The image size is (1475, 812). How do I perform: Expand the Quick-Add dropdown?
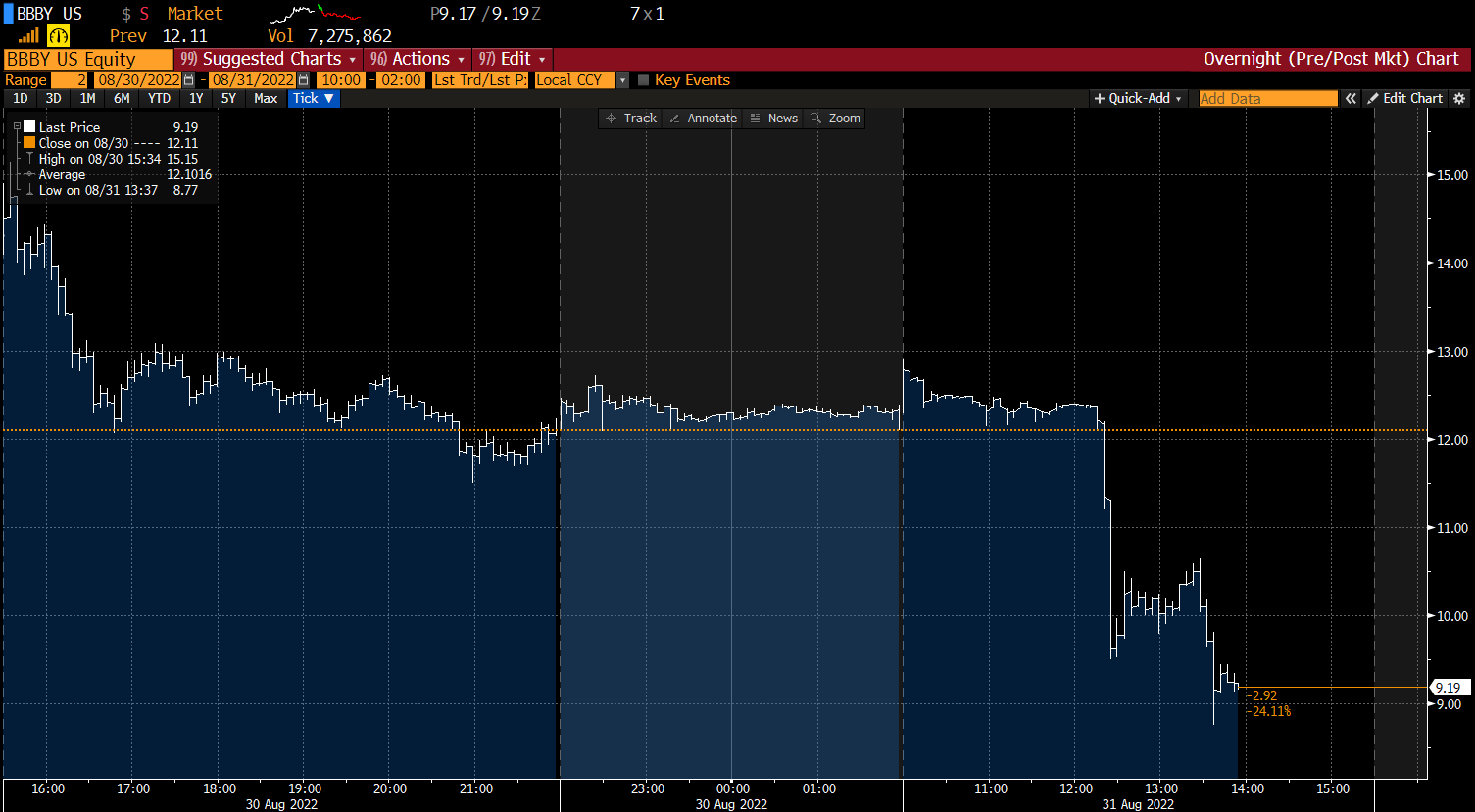1138,98
